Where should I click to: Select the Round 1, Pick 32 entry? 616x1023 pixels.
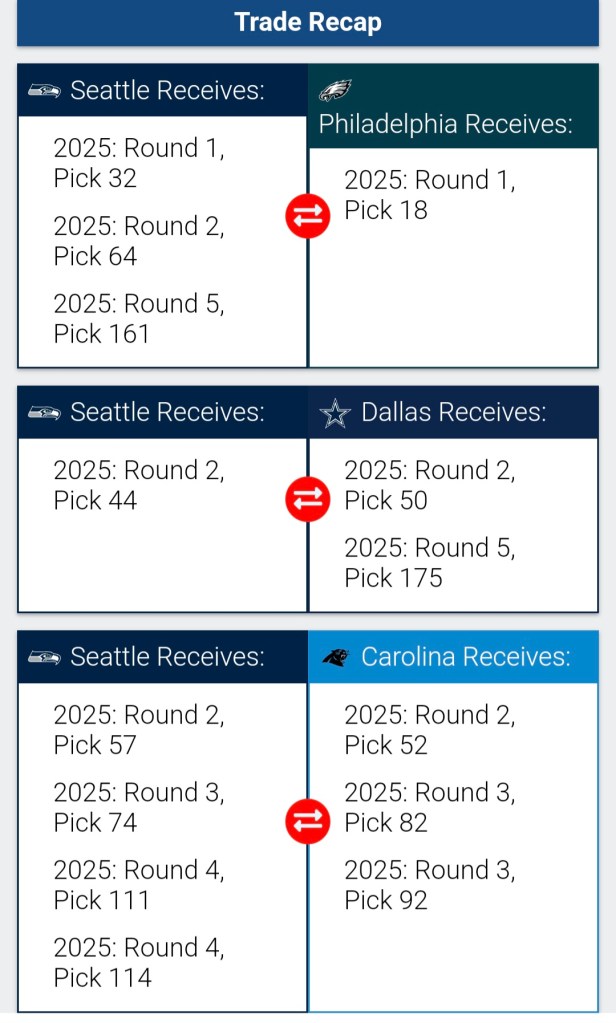coord(139,163)
